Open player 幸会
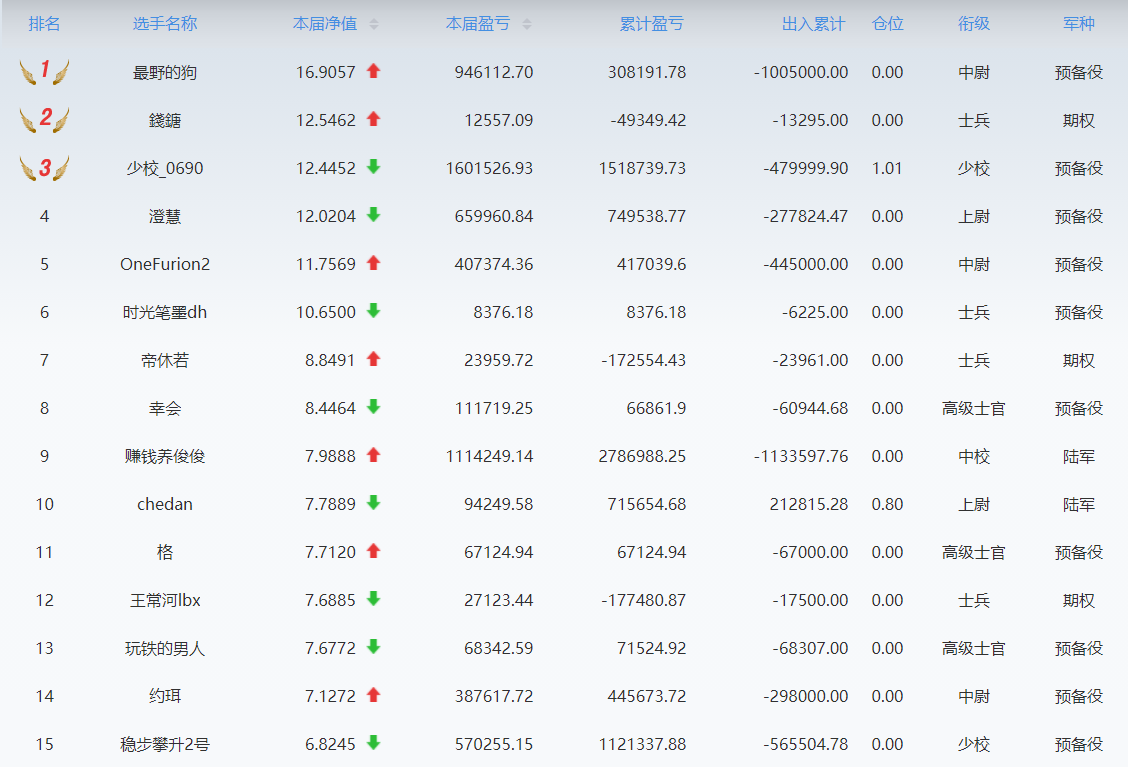Screen dimensions: 1128x767 165,409
